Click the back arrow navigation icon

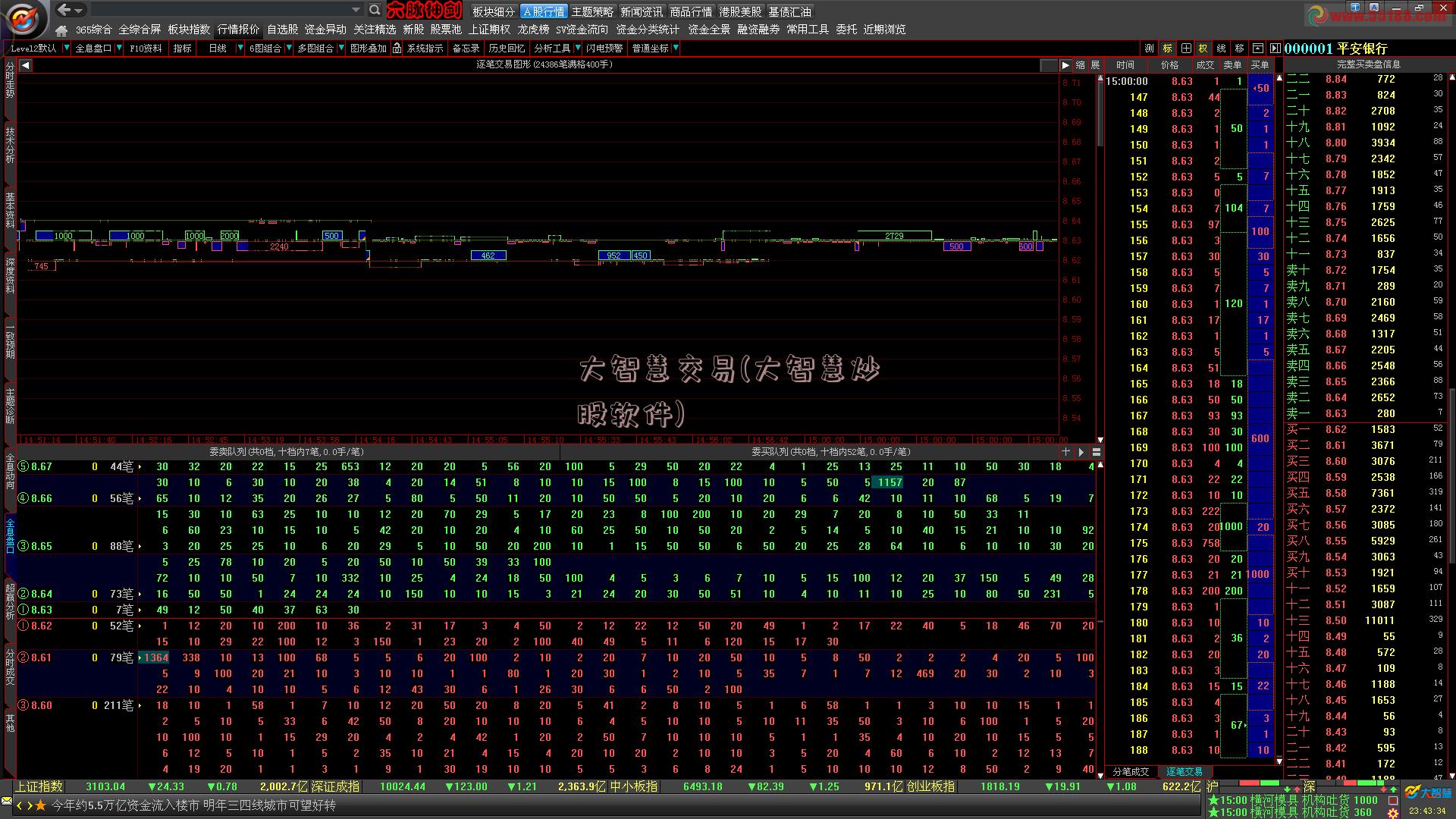(x=64, y=10)
